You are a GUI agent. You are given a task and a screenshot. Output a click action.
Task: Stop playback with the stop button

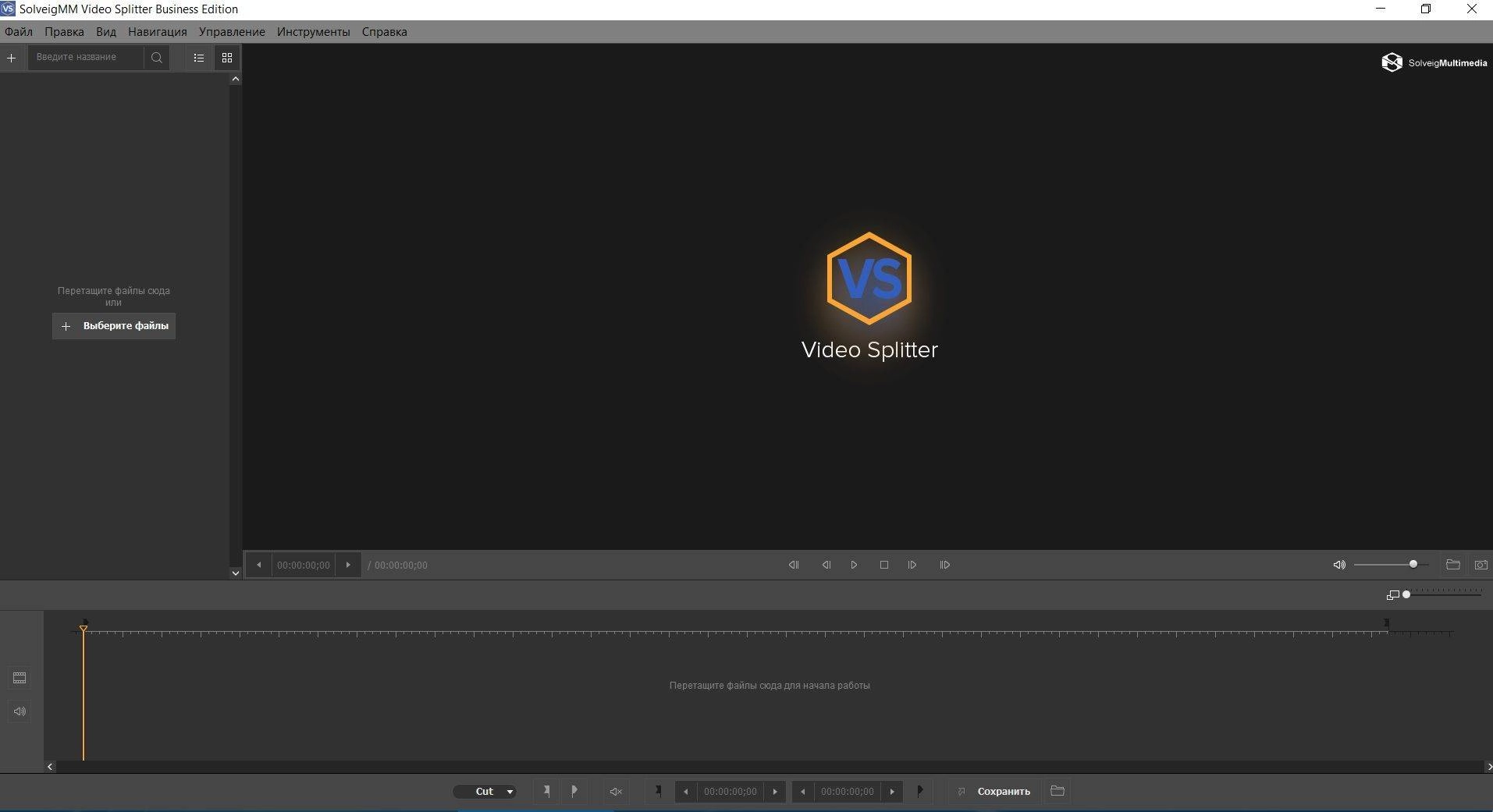pos(884,565)
